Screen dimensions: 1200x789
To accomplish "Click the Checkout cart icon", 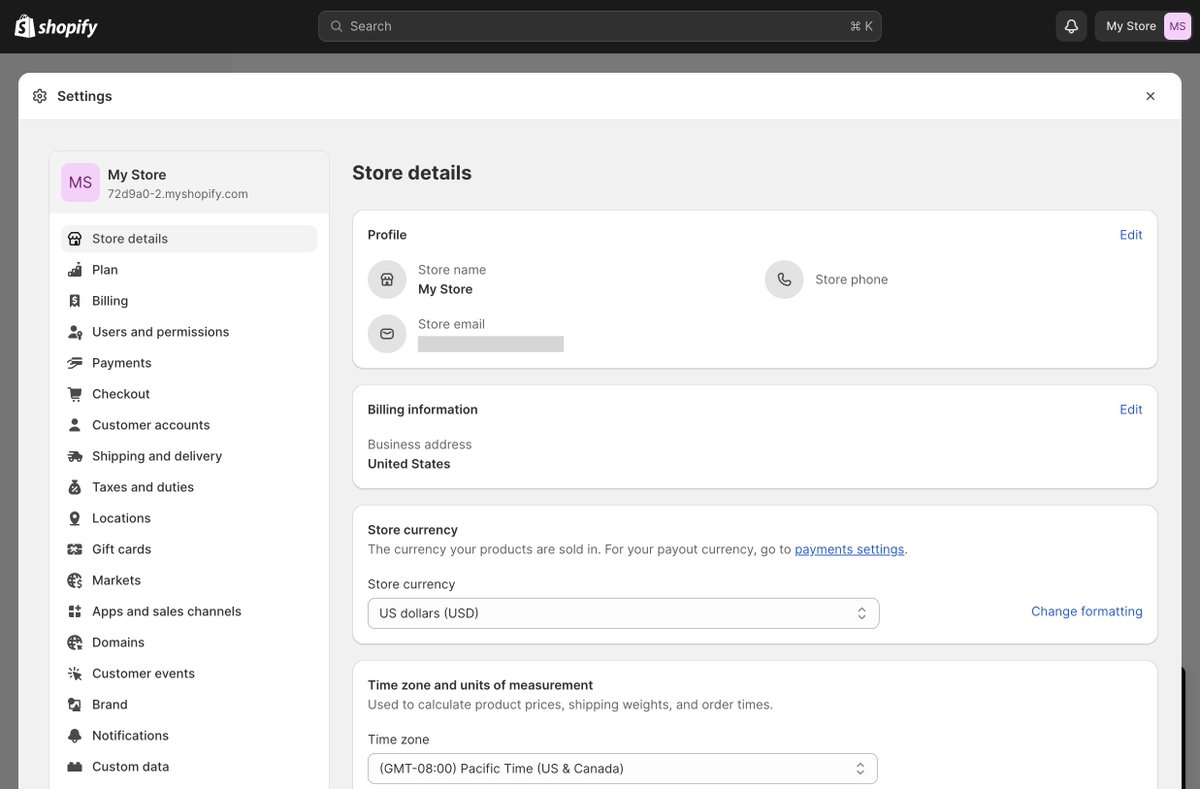I will click(75, 394).
